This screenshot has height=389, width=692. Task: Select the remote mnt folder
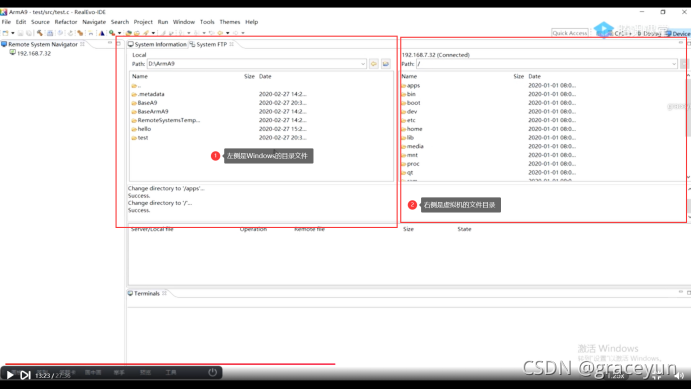[x=409, y=155]
